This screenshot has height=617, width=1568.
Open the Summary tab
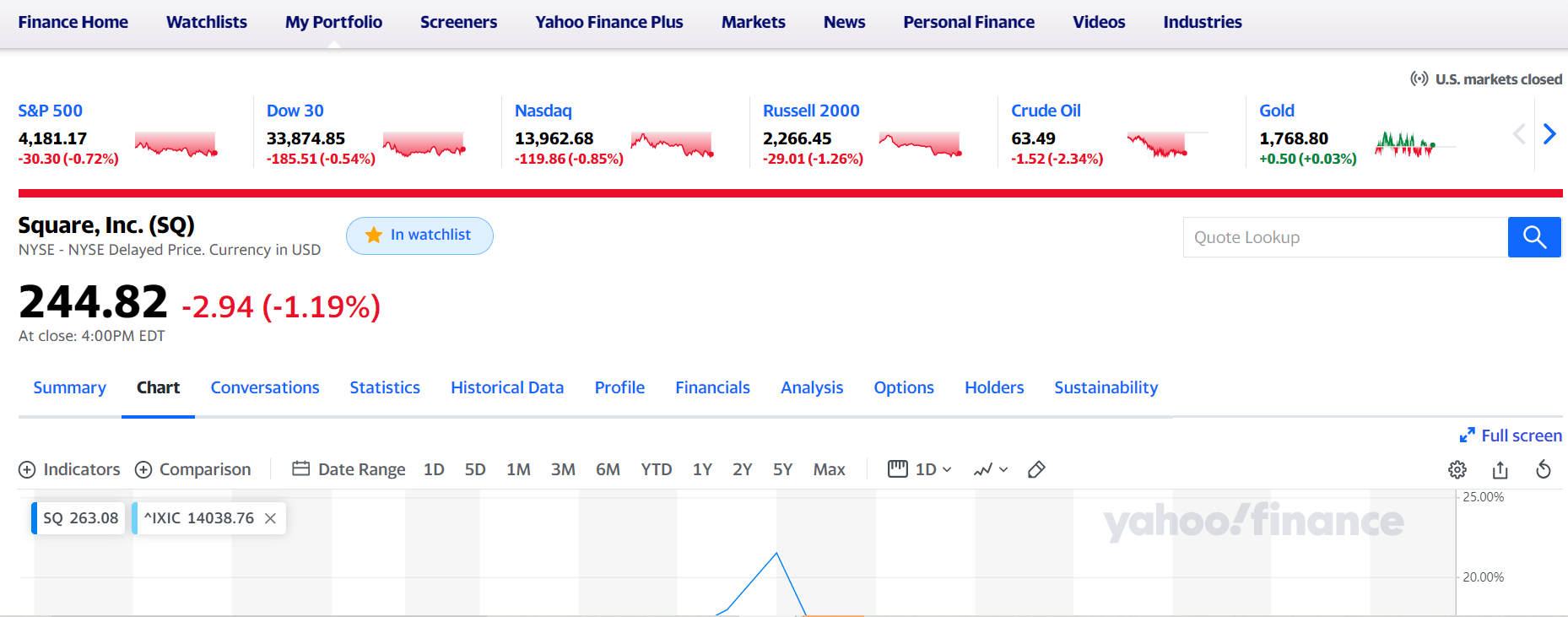coord(70,387)
